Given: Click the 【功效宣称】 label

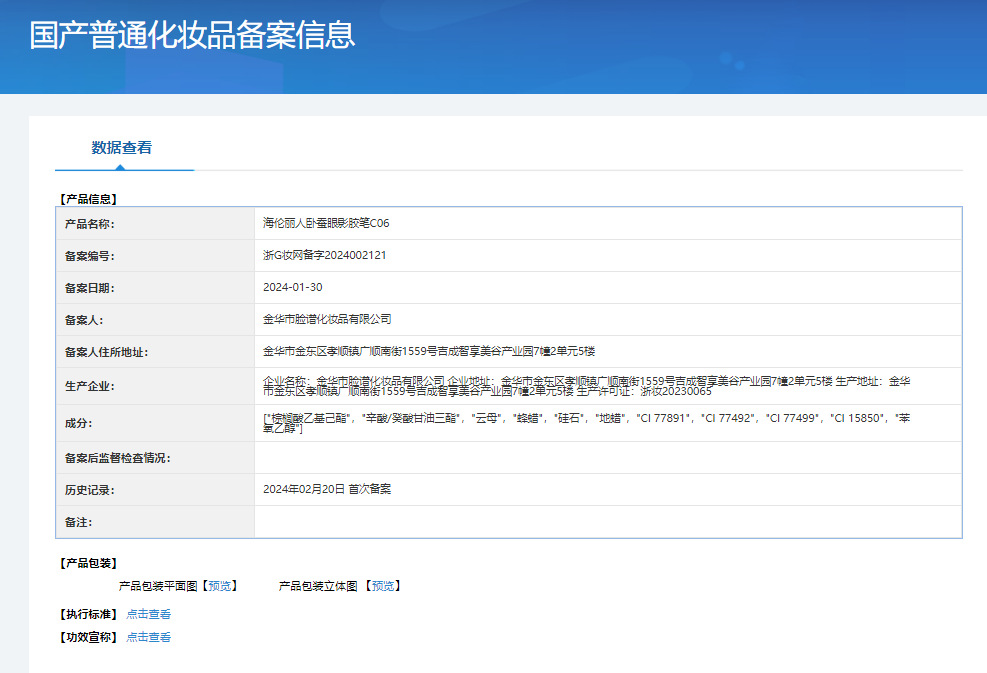Looking at the screenshot, I should [x=89, y=637].
